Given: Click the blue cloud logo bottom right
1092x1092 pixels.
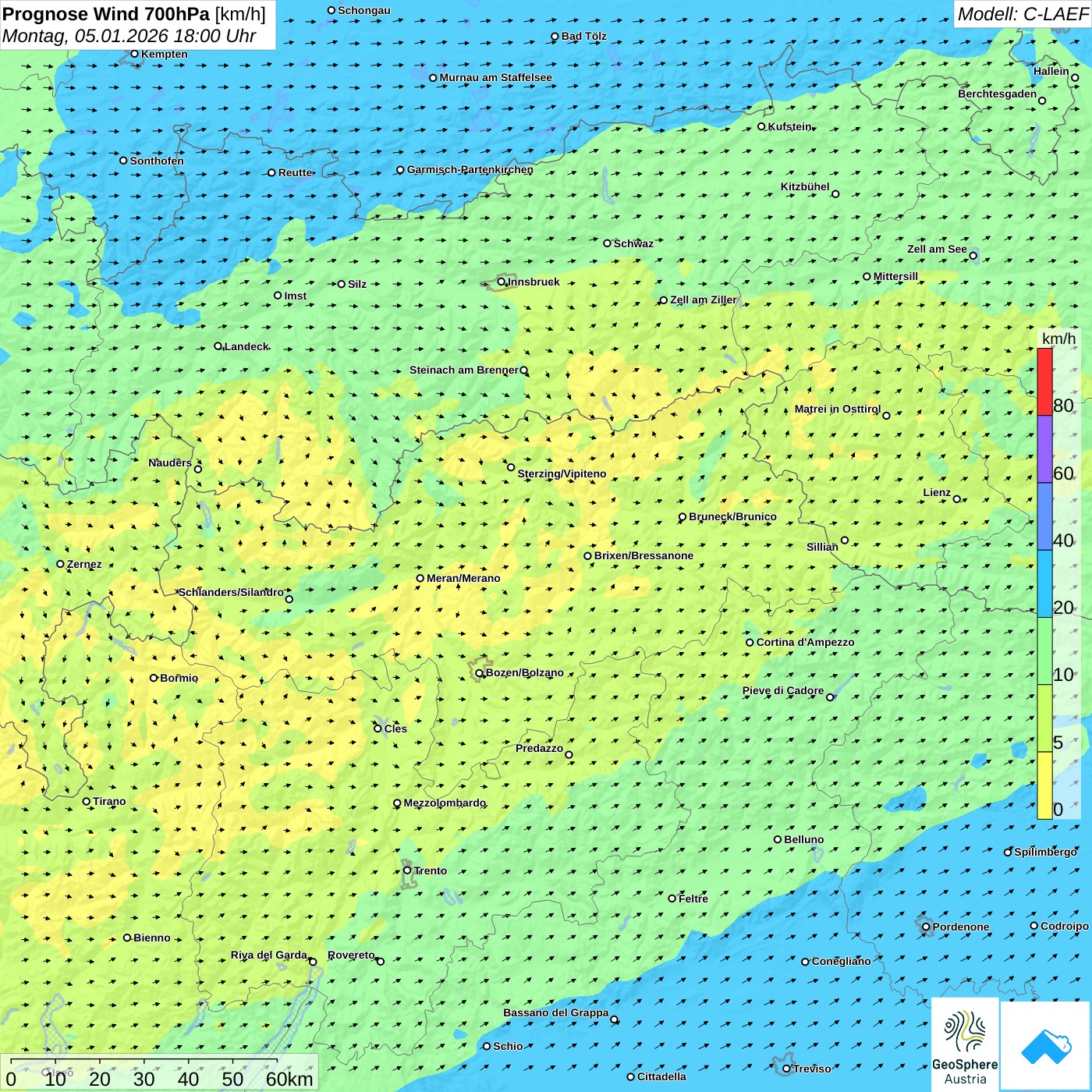Looking at the screenshot, I should tap(1045, 1045).
